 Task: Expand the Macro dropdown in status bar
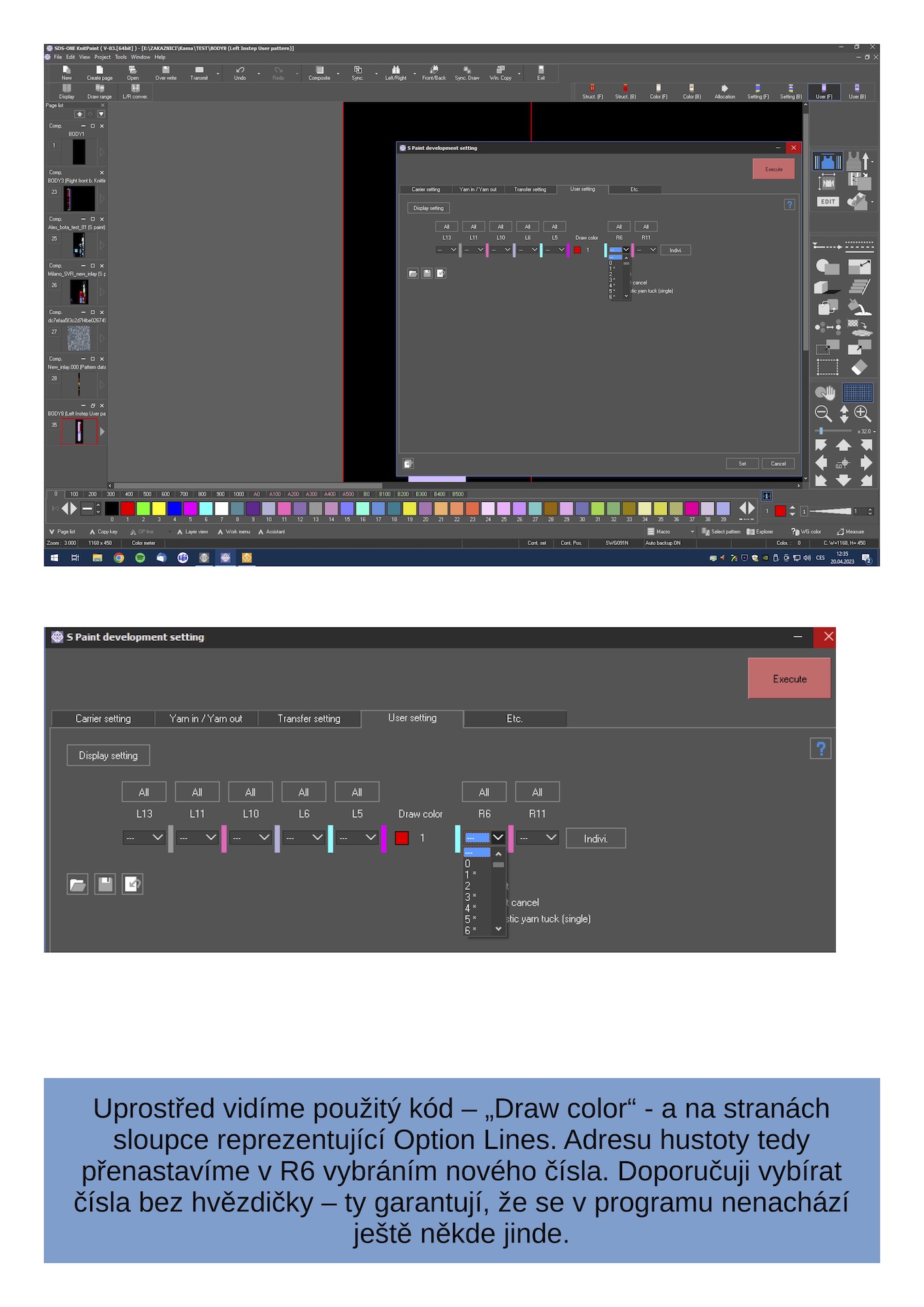pyautogui.click(x=692, y=531)
